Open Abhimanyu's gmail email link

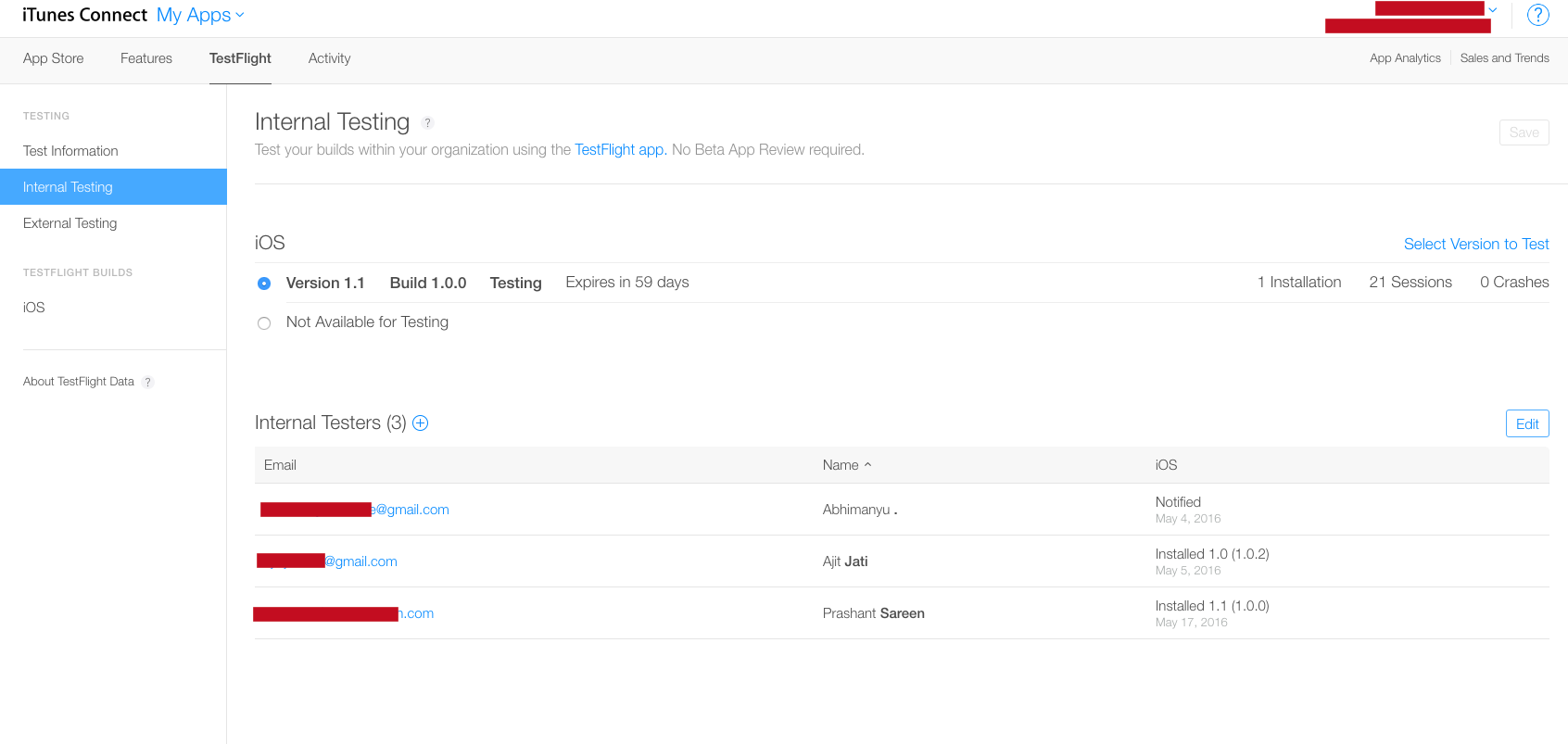point(355,510)
